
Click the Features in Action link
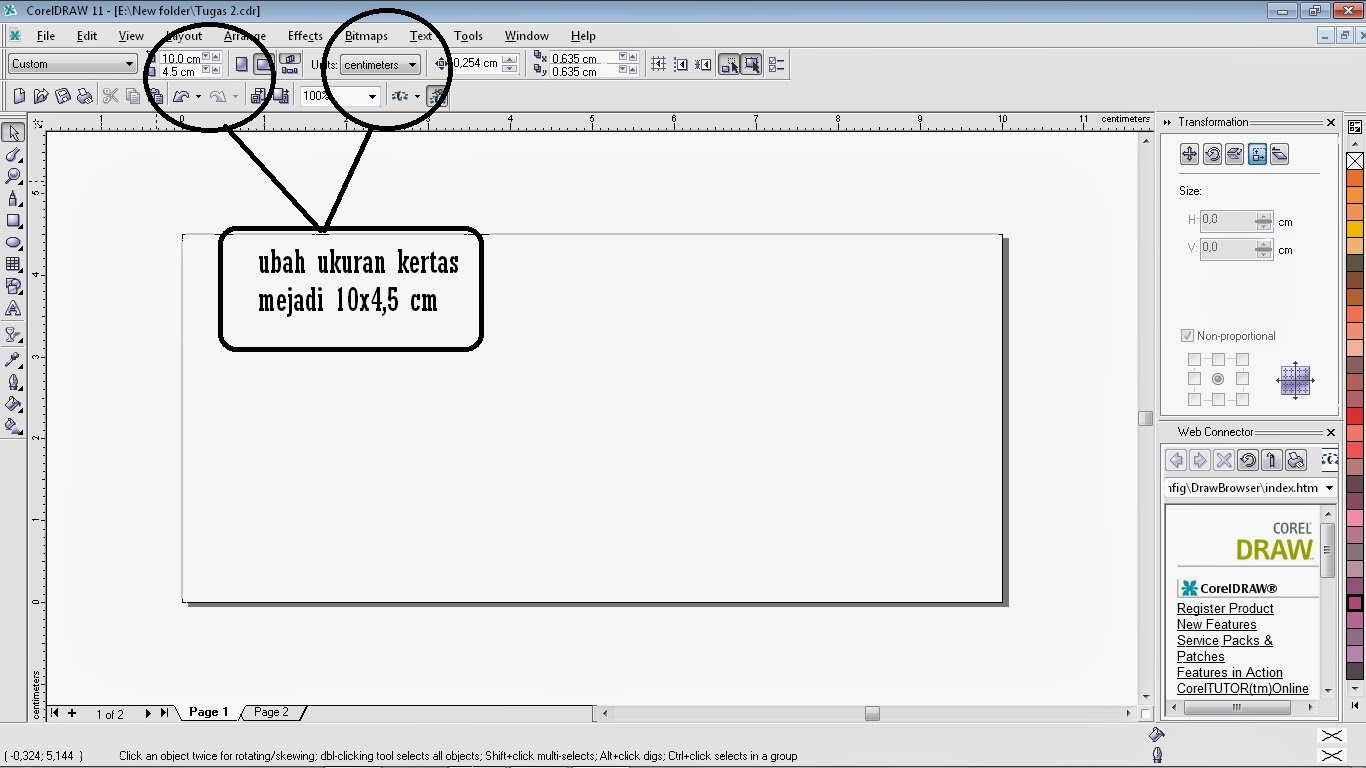1229,672
